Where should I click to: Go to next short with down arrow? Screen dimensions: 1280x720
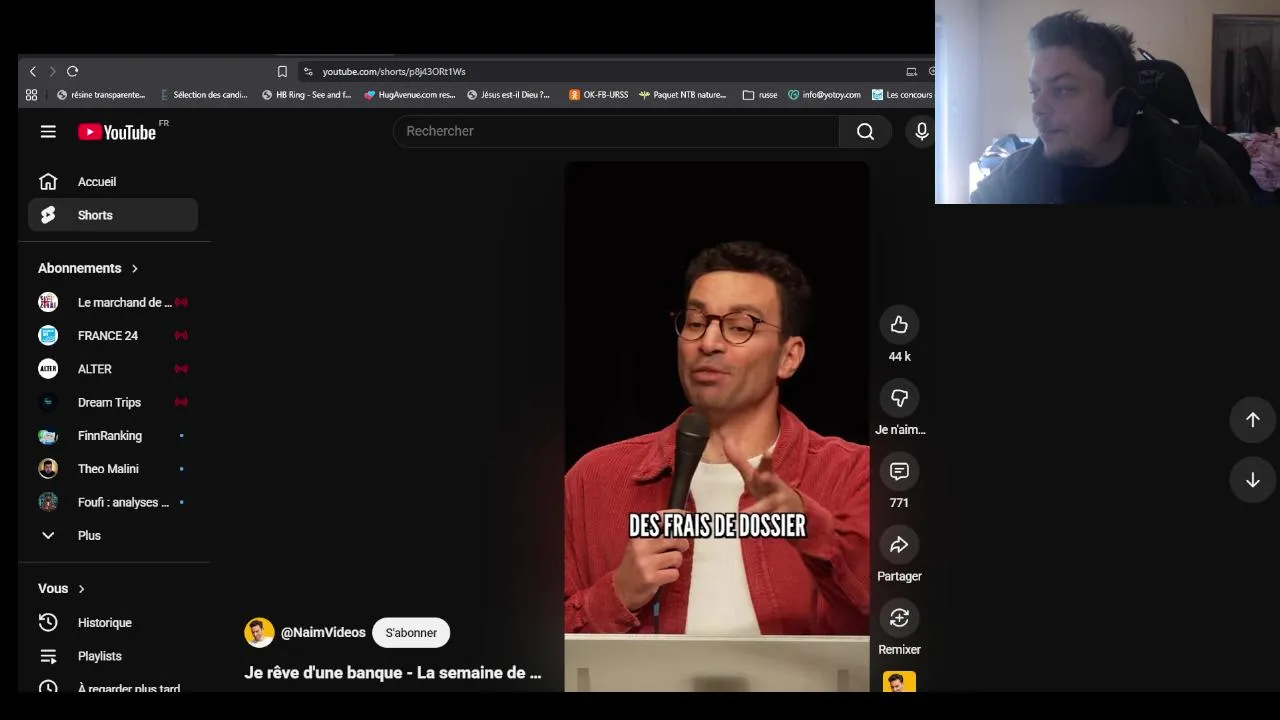pyautogui.click(x=1252, y=480)
